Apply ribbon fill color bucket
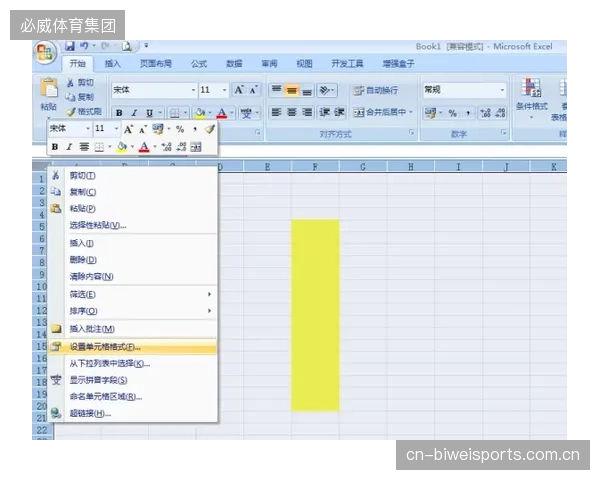 199,113
